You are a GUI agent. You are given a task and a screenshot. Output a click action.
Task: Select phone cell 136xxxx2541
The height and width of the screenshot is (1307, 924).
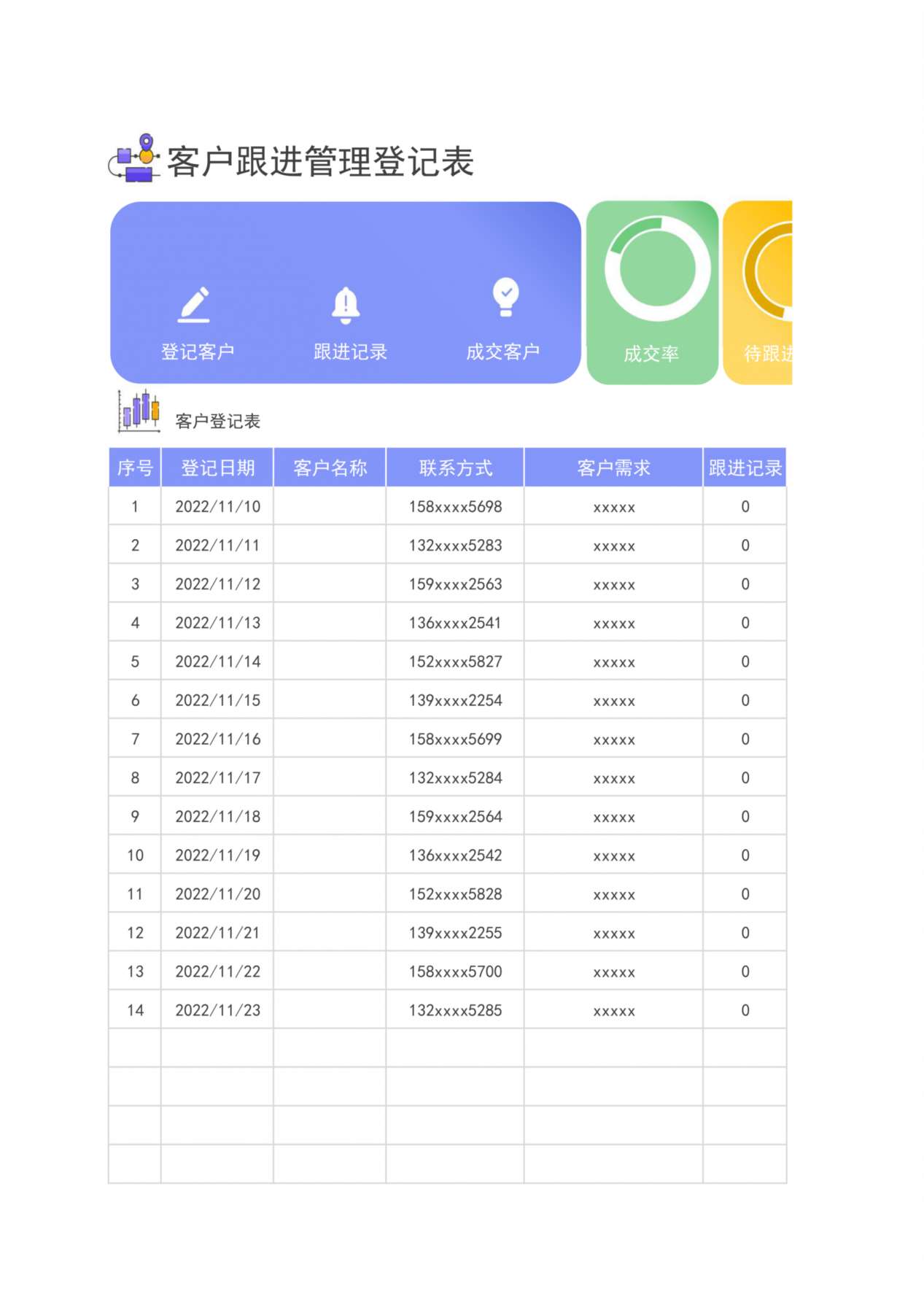click(455, 622)
